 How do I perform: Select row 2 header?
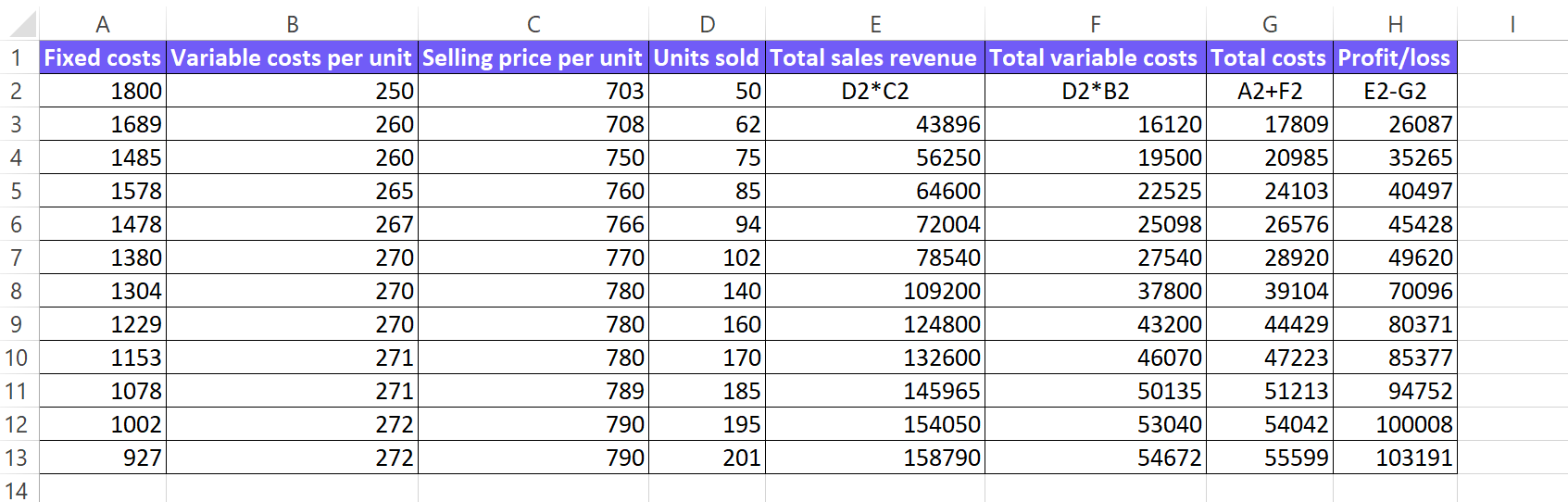tap(19, 91)
